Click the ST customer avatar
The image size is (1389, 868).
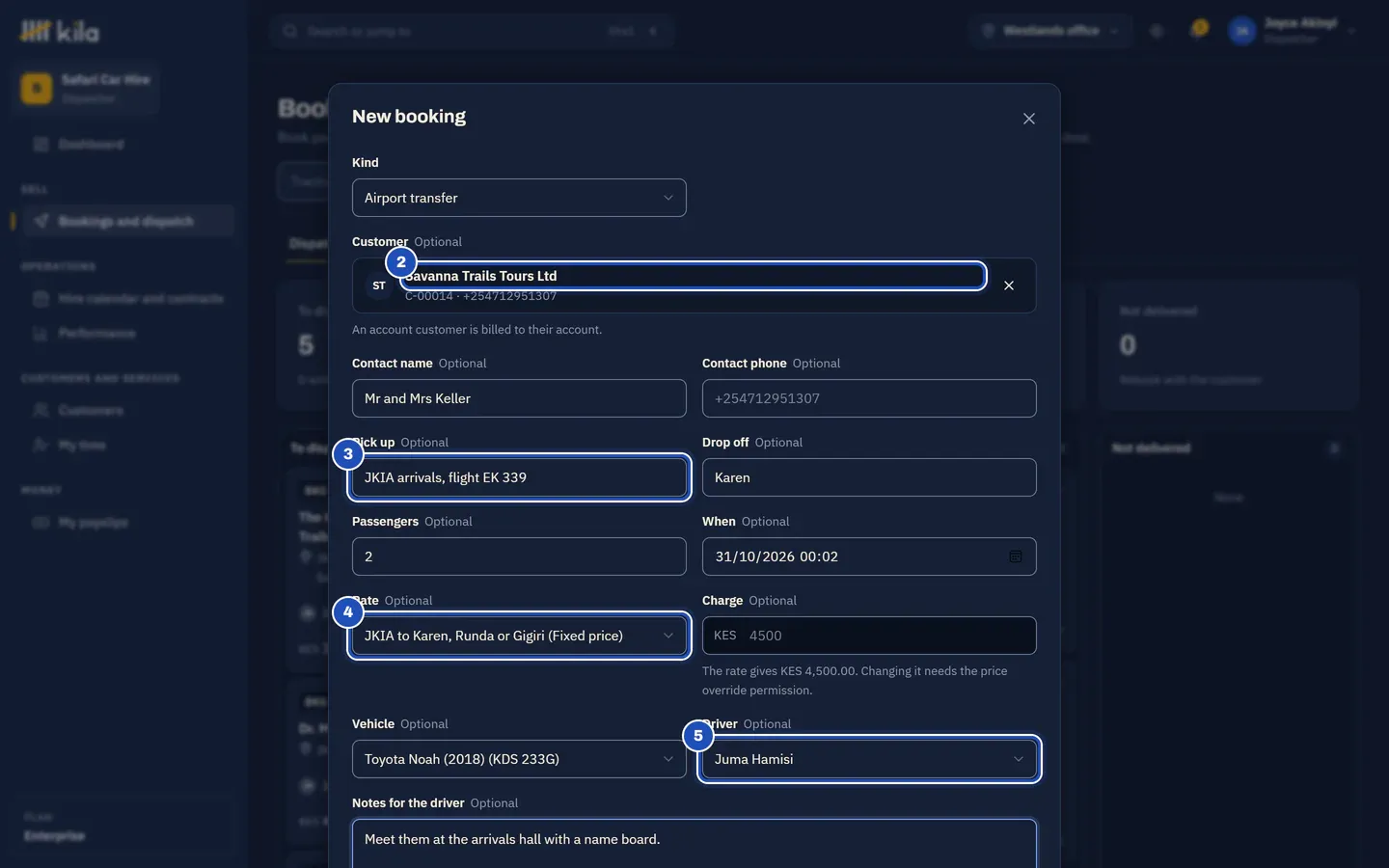(x=379, y=285)
